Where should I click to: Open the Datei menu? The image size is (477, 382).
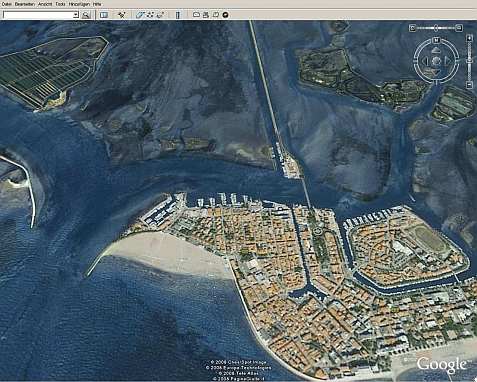pyautogui.click(x=6, y=4)
